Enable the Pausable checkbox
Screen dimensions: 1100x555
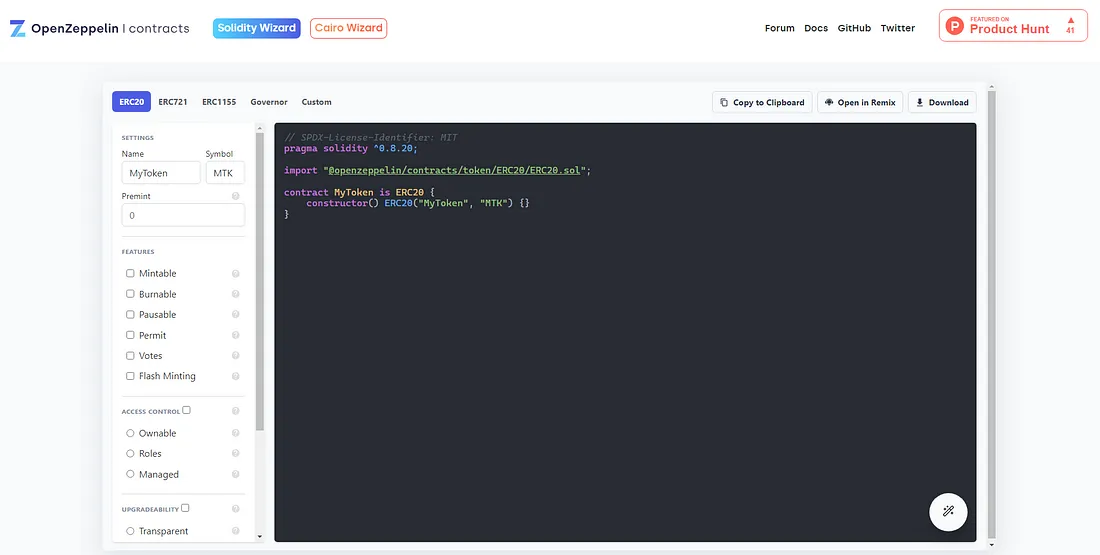coord(130,314)
